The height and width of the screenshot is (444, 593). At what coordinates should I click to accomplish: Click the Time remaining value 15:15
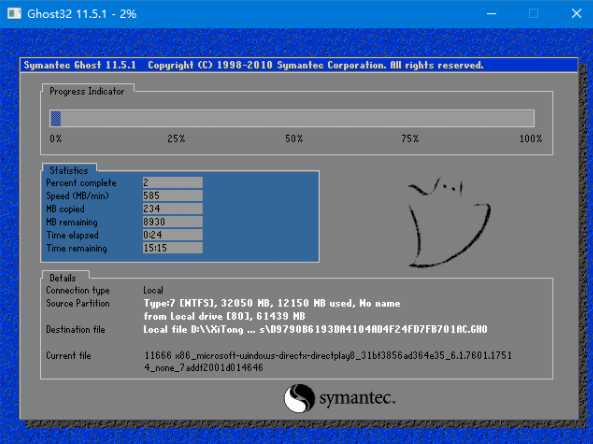pyautogui.click(x=172, y=248)
